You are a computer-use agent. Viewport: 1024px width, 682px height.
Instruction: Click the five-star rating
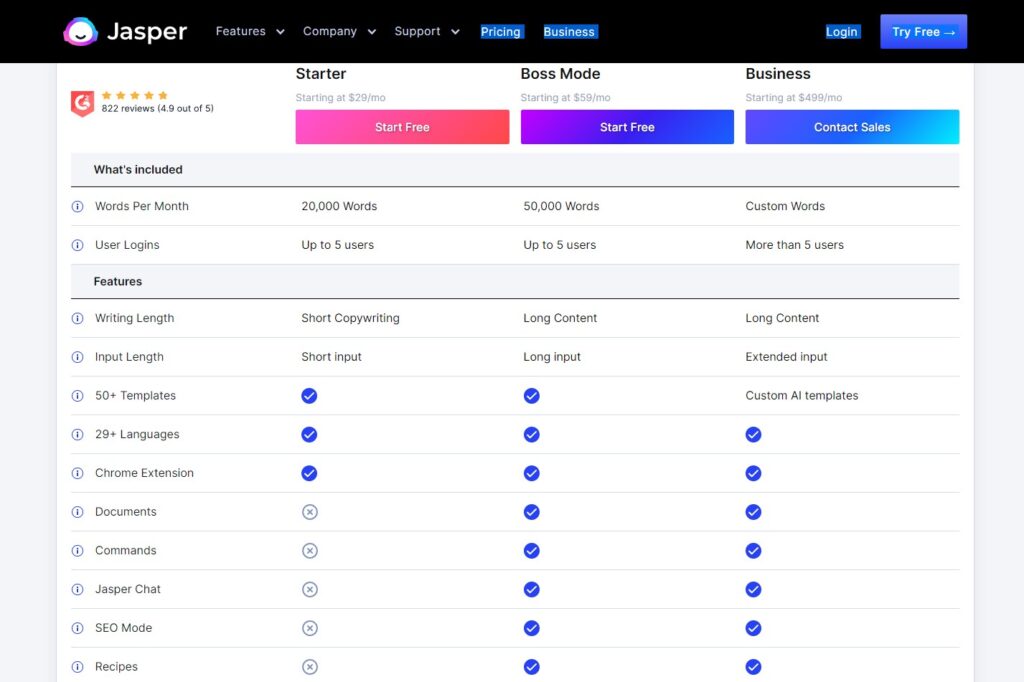point(135,95)
